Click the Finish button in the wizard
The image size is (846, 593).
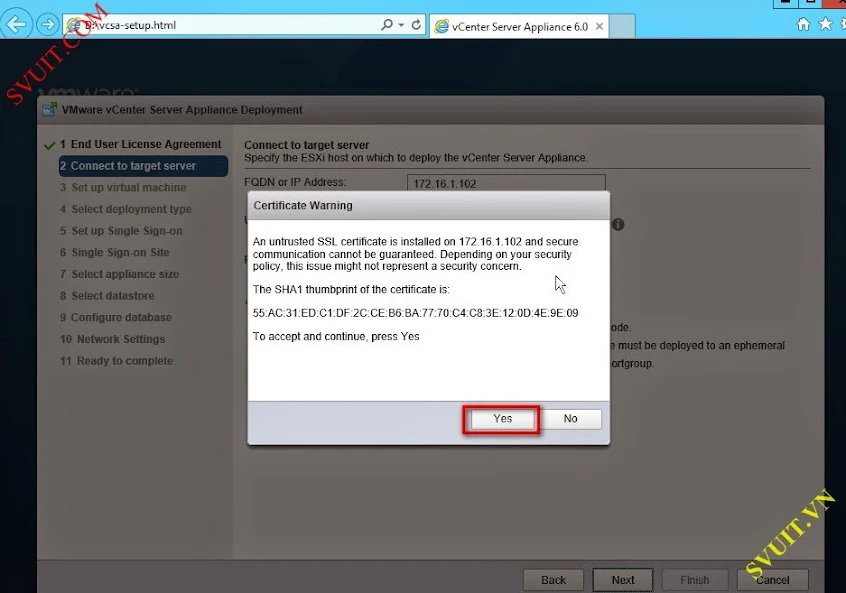(x=695, y=580)
